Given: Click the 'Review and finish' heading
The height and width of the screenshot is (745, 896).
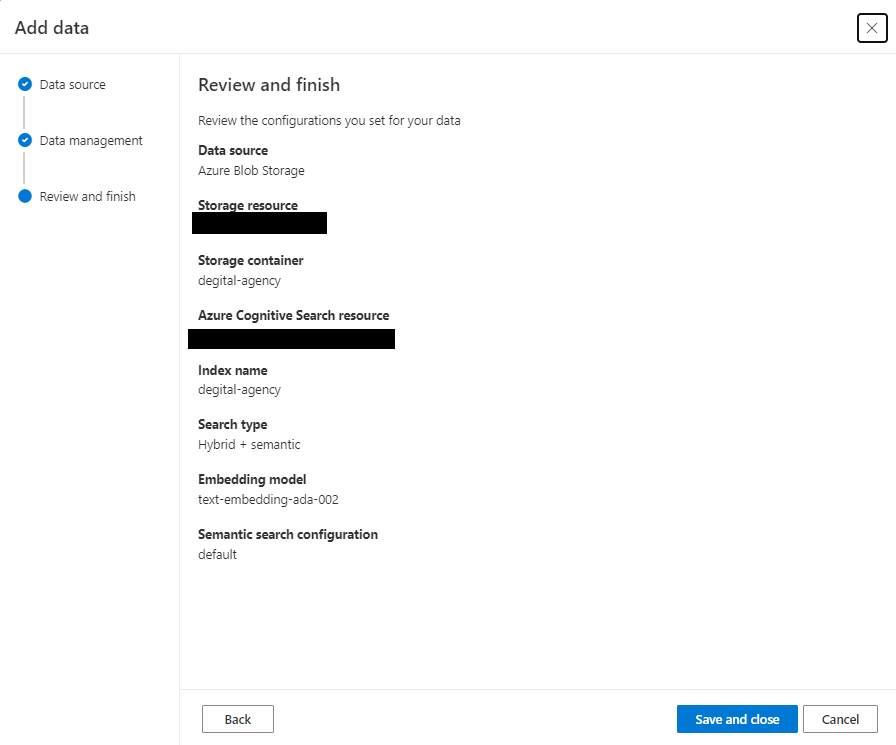Looking at the screenshot, I should (269, 85).
